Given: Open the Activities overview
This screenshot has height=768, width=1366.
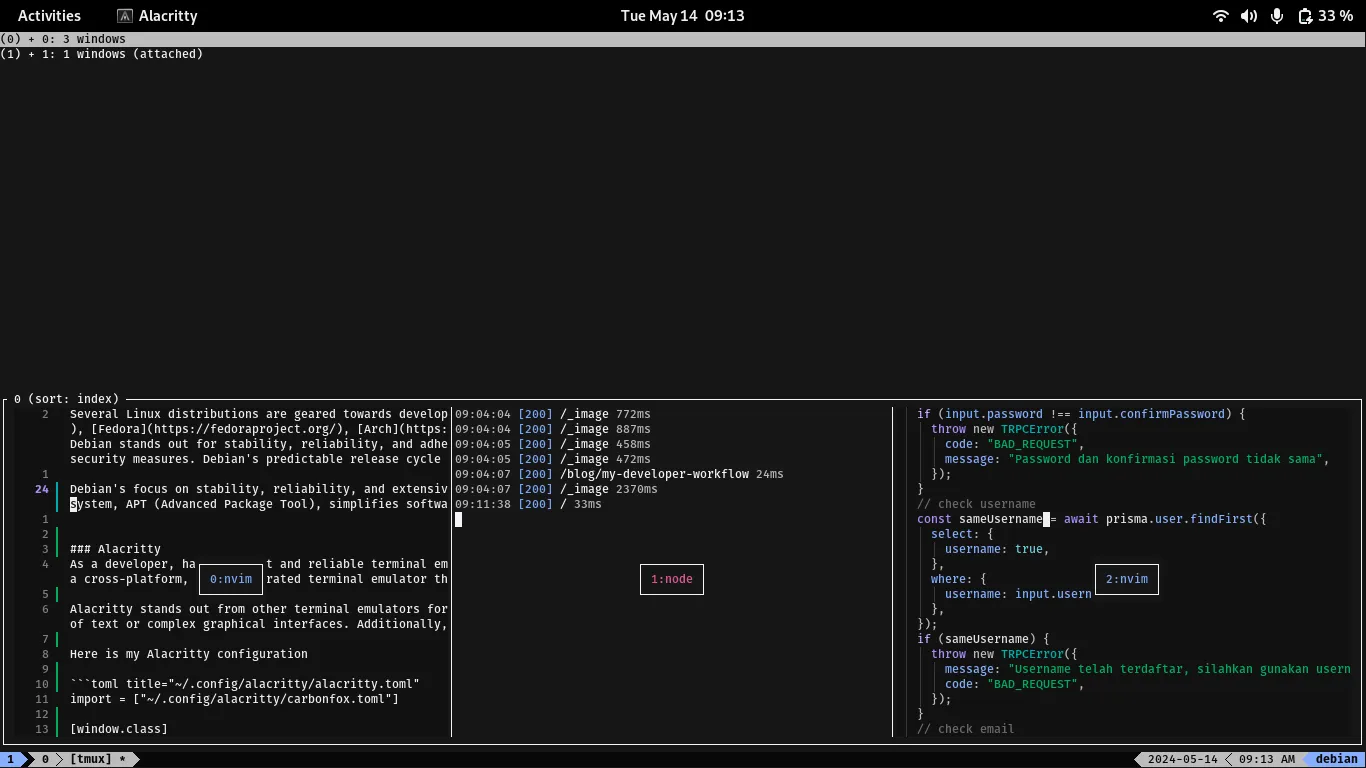Looking at the screenshot, I should point(48,15).
